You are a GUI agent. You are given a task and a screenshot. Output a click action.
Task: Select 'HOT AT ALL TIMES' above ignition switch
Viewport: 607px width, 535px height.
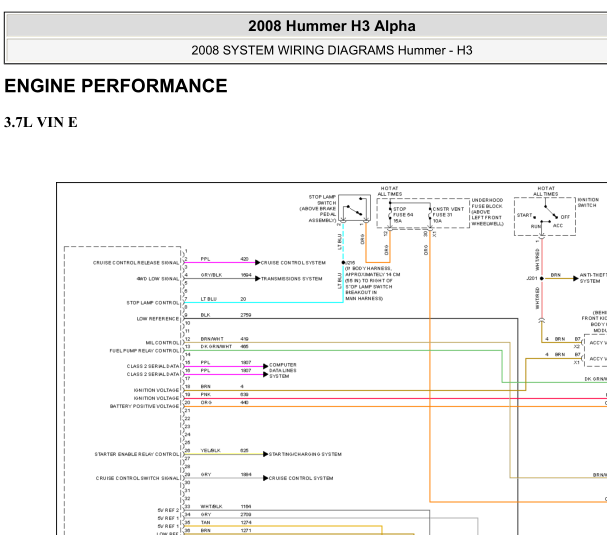click(545, 191)
